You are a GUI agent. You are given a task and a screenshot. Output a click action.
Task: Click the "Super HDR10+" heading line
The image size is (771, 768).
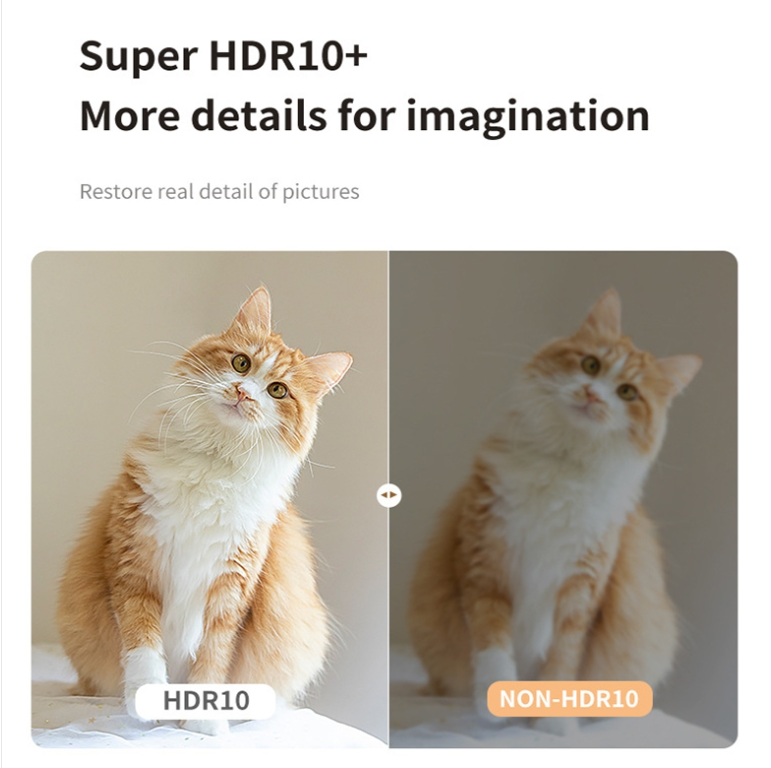223,56
